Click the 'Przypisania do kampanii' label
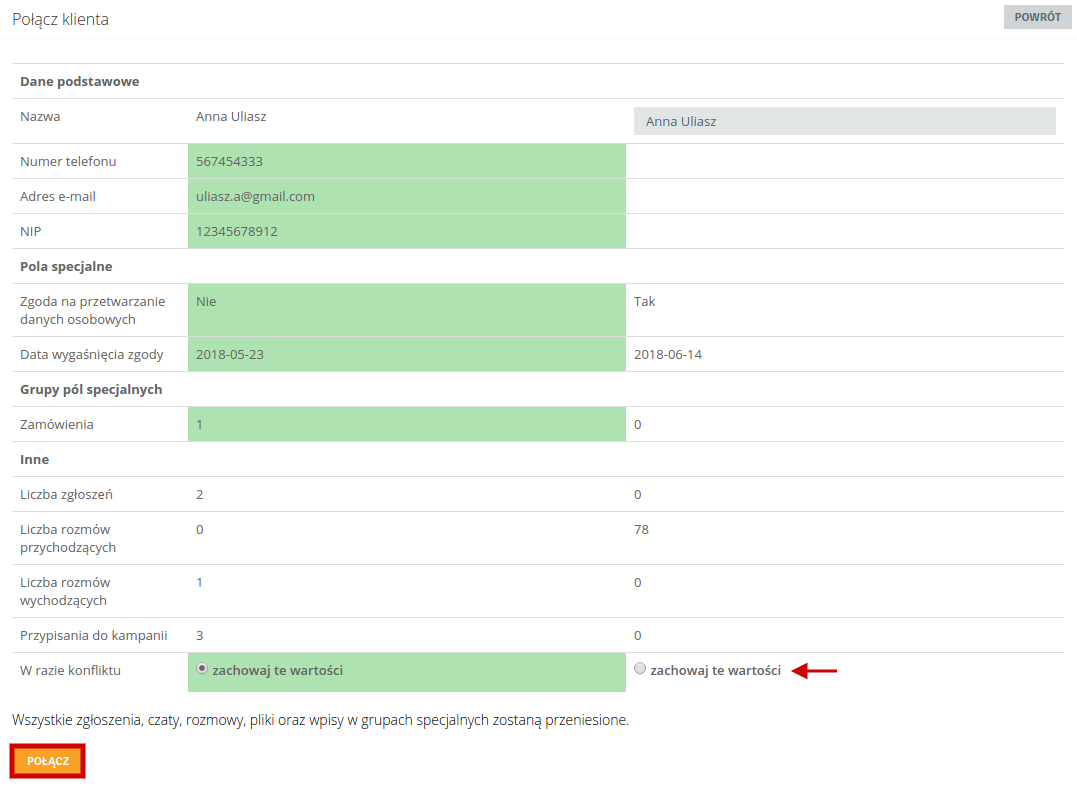 click(x=93, y=635)
